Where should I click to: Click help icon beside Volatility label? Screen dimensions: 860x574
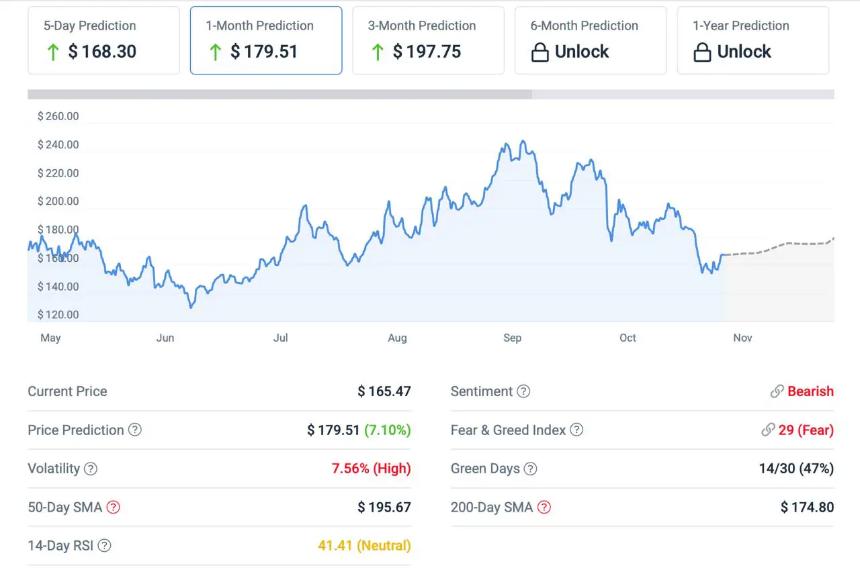(x=91, y=468)
